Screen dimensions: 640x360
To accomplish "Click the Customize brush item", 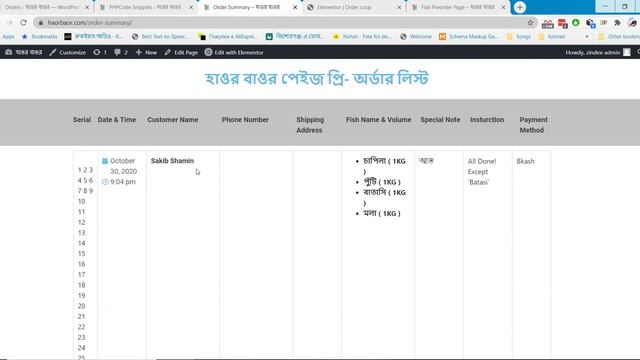I will [67, 52].
